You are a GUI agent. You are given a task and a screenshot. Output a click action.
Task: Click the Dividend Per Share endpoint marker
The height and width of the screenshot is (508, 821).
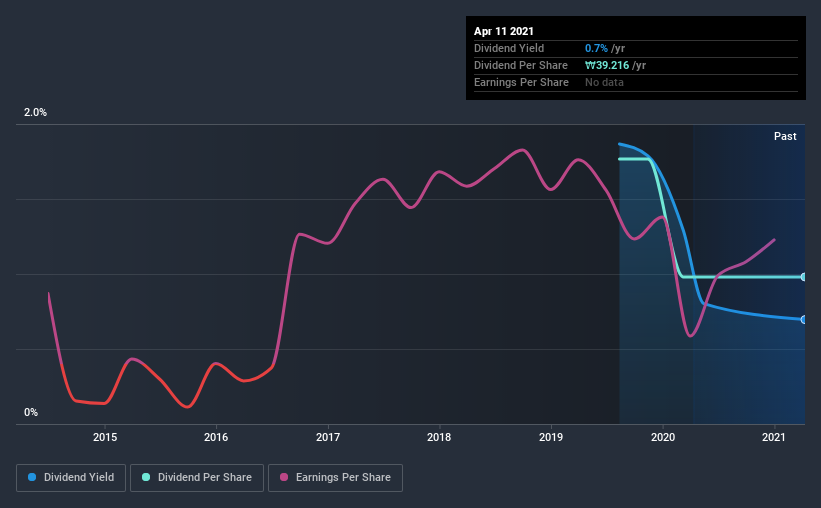[x=803, y=277]
